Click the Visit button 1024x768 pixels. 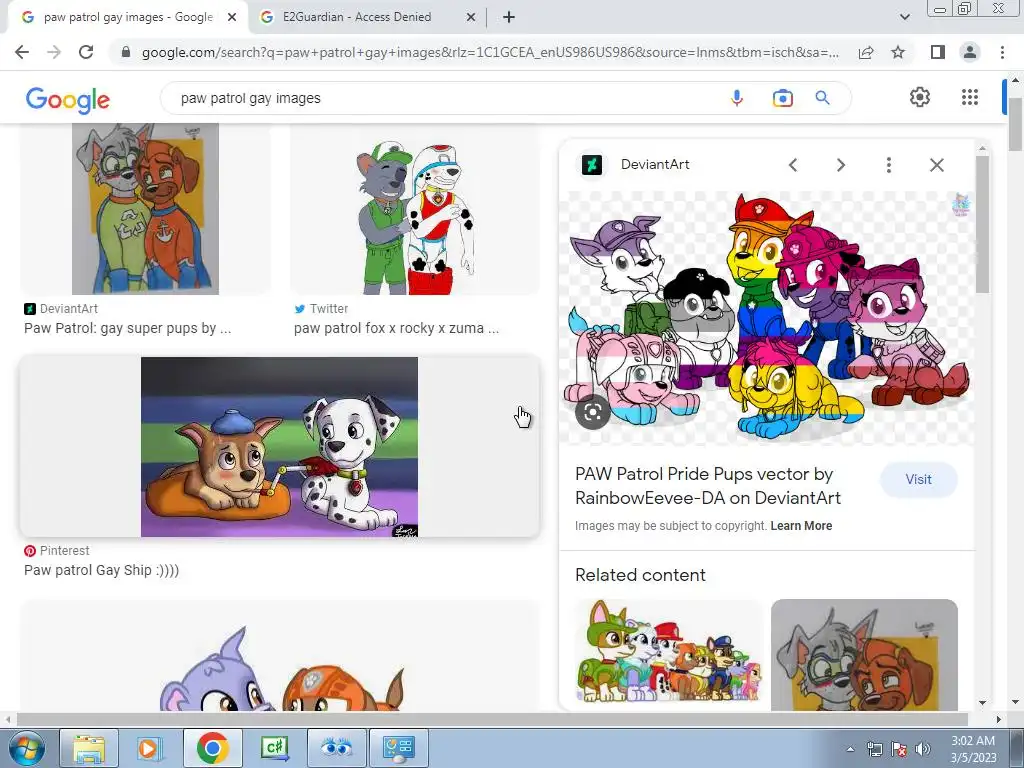(x=918, y=479)
